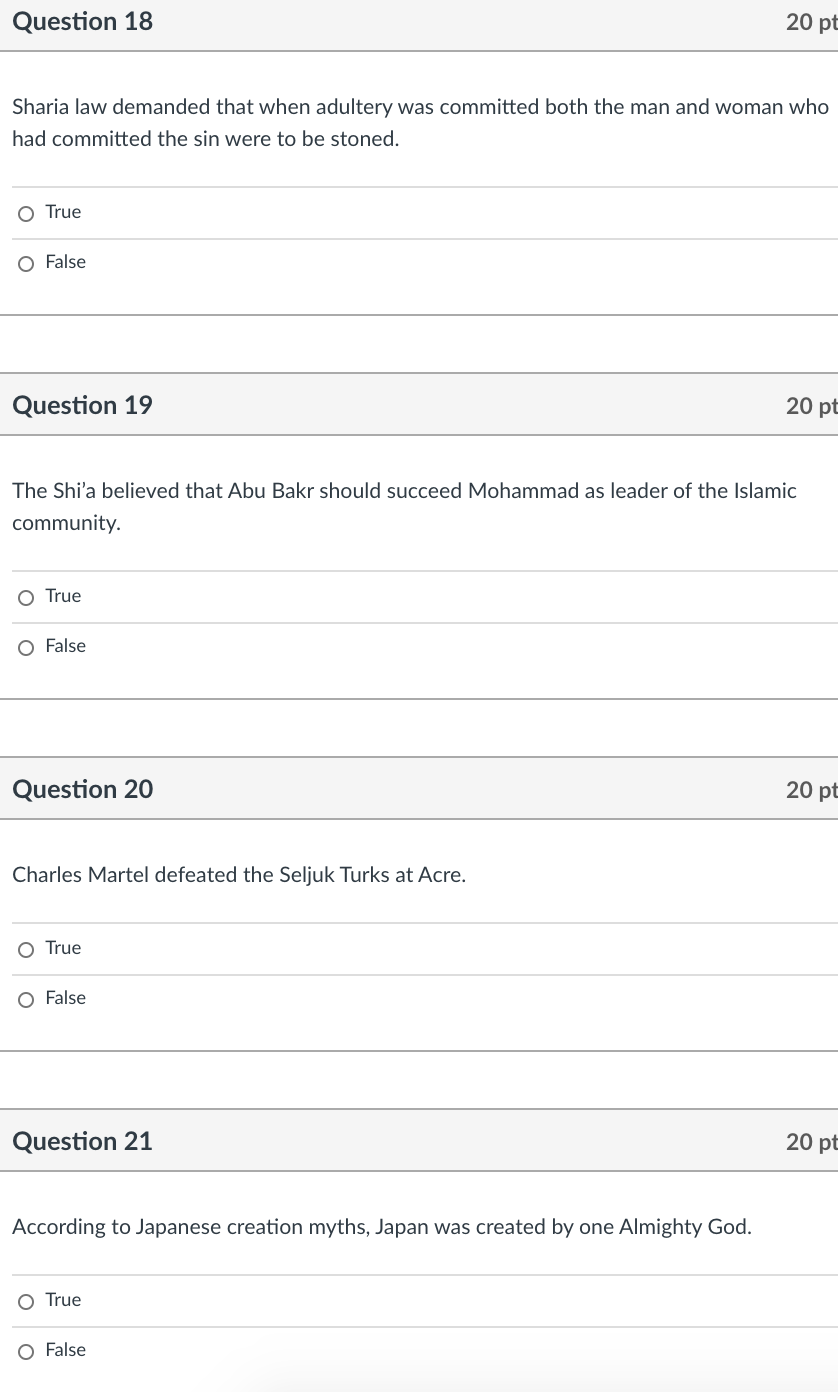Choose True radio for Question 19

point(26,597)
